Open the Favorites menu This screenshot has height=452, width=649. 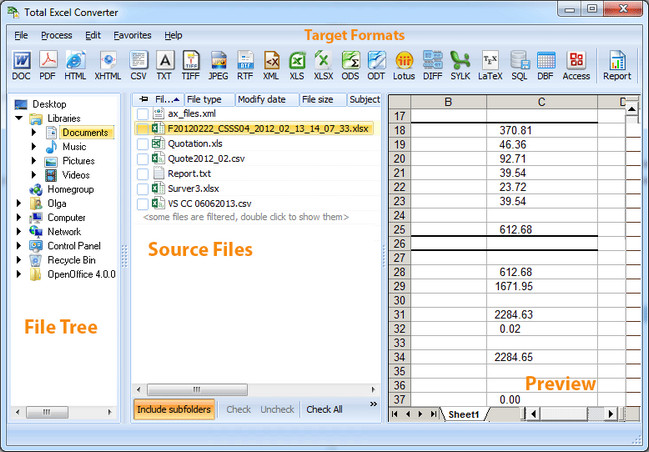[133, 35]
